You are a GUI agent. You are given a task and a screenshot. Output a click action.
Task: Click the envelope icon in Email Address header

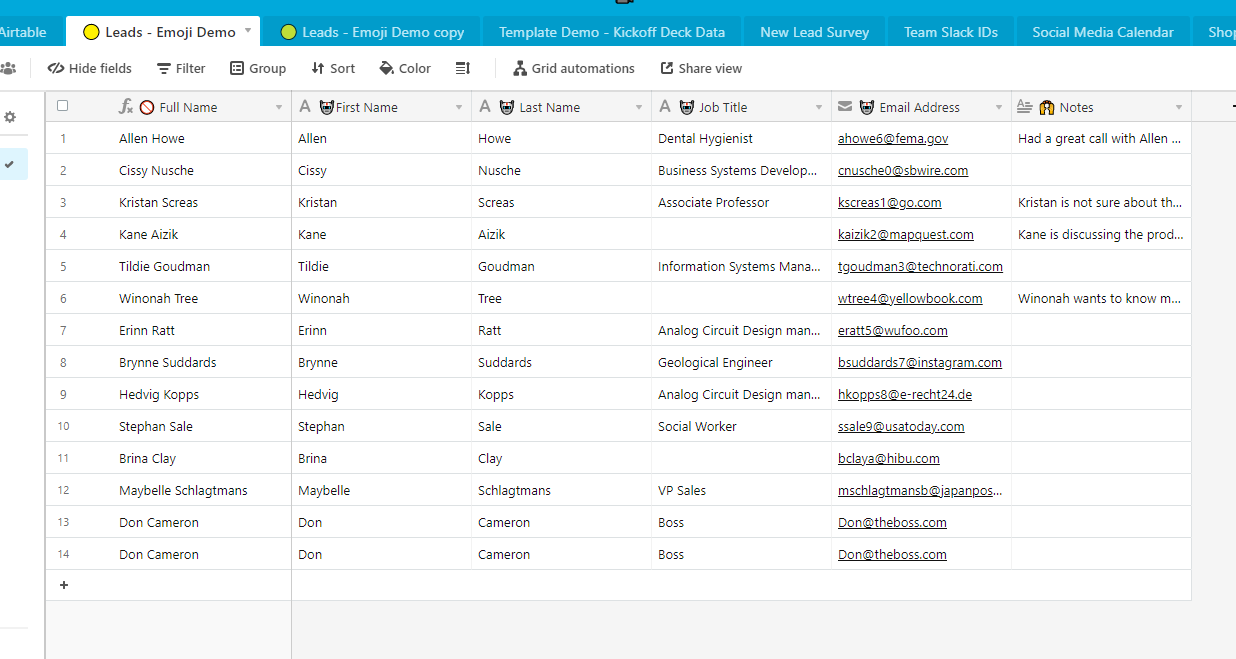(x=845, y=107)
